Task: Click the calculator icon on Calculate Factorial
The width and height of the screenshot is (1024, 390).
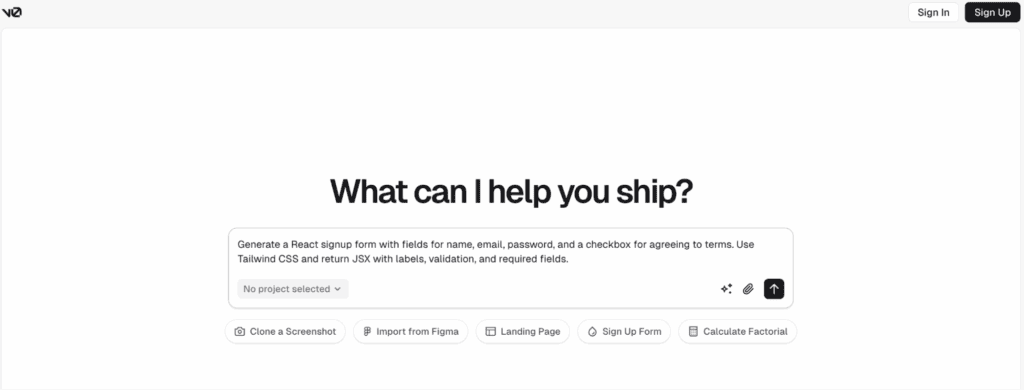Action: pyautogui.click(x=694, y=332)
